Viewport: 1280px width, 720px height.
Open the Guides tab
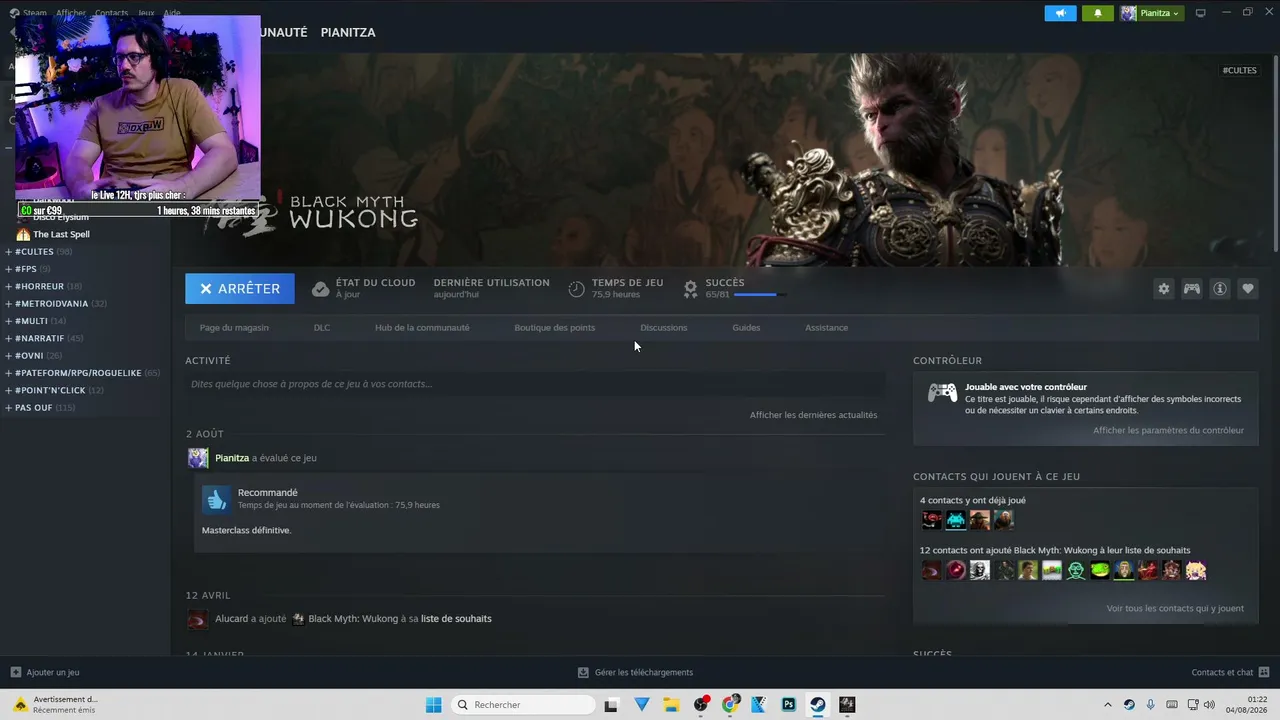[x=746, y=328]
